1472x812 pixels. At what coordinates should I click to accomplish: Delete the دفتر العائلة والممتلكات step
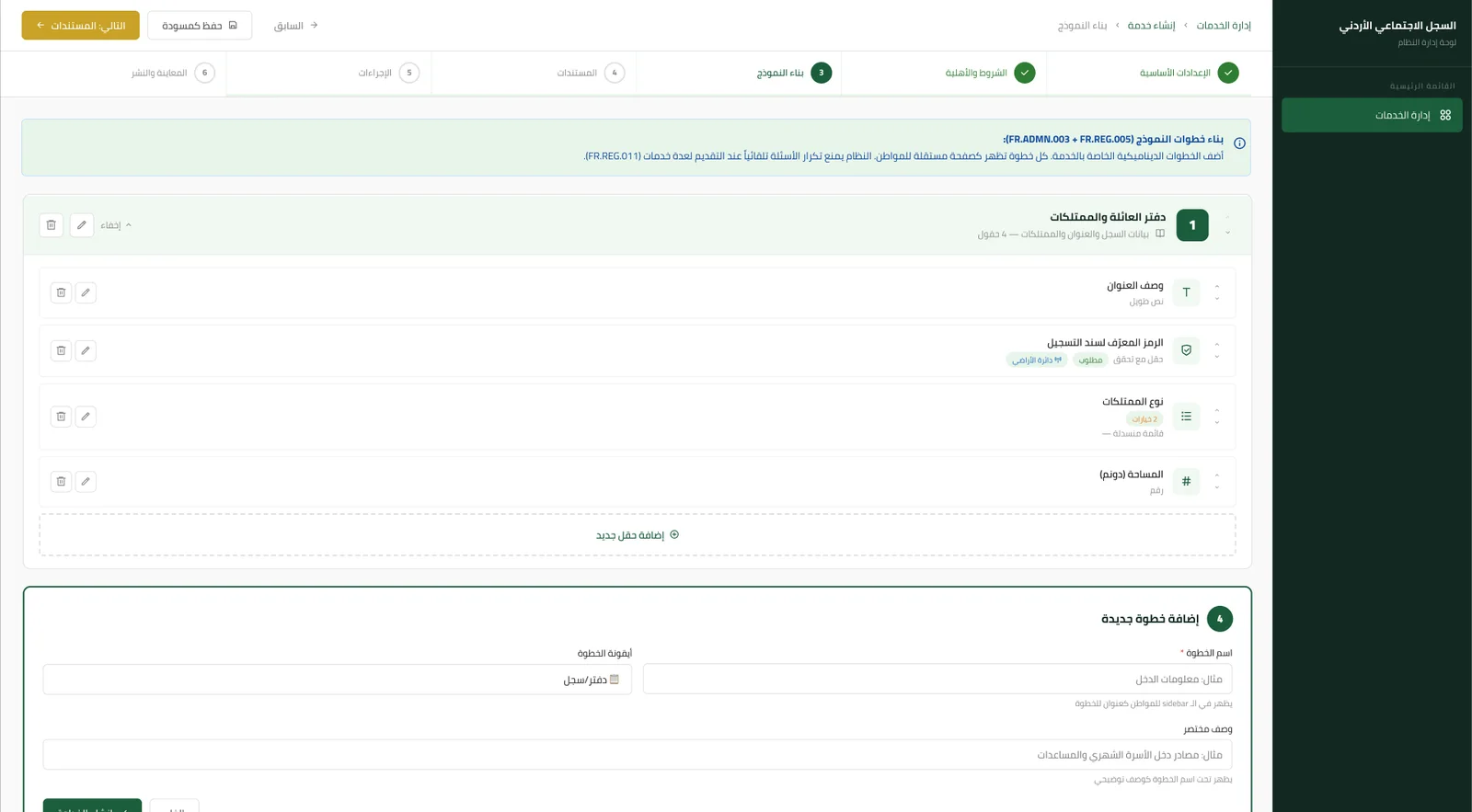click(x=52, y=225)
